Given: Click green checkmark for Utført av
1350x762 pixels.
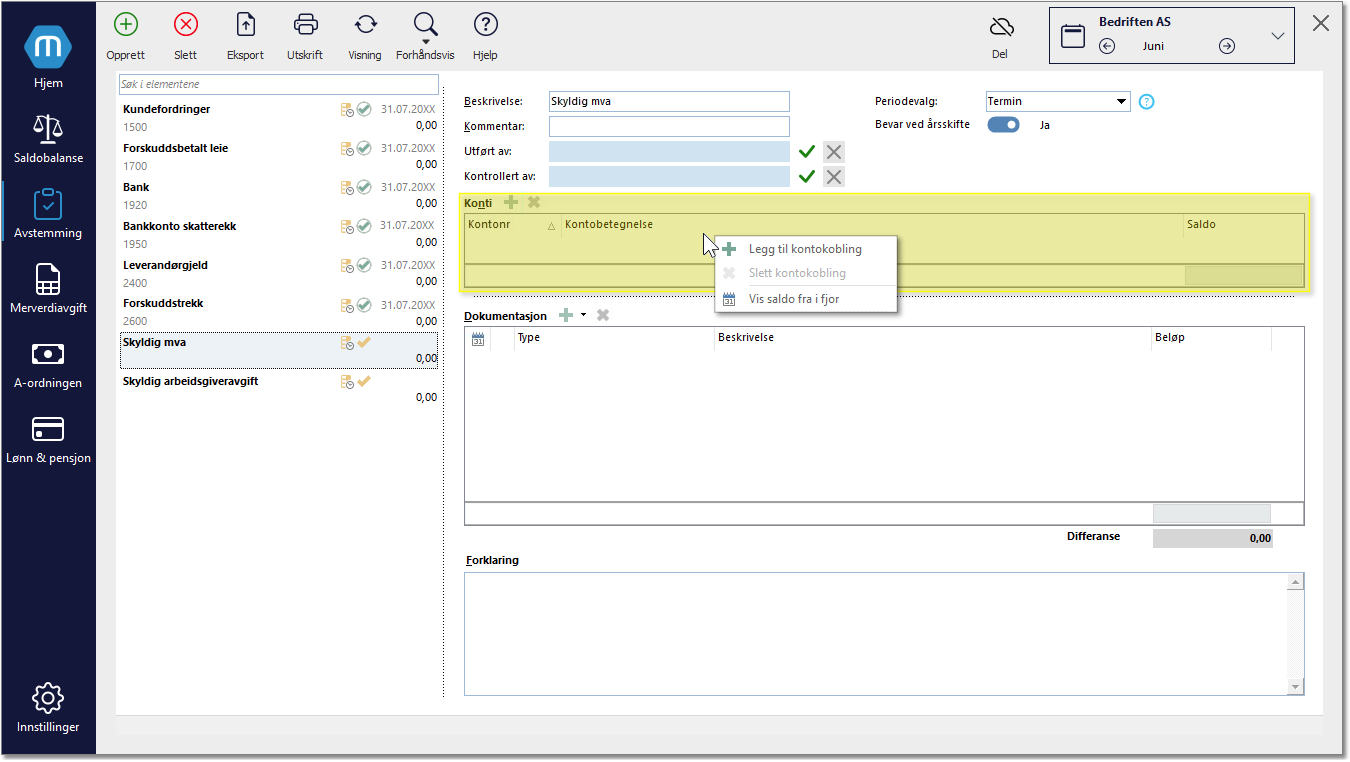Looking at the screenshot, I should 807,152.
